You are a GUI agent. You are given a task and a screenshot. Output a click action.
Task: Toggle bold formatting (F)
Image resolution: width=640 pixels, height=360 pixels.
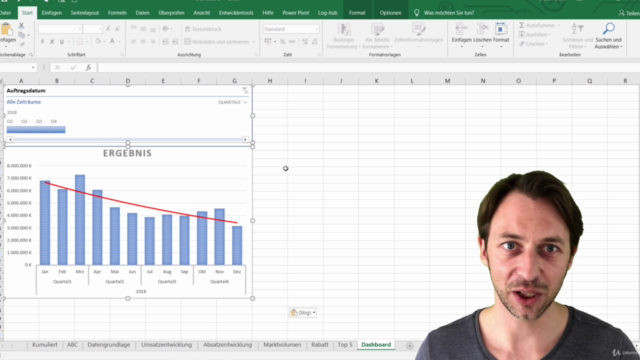[x=42, y=42]
